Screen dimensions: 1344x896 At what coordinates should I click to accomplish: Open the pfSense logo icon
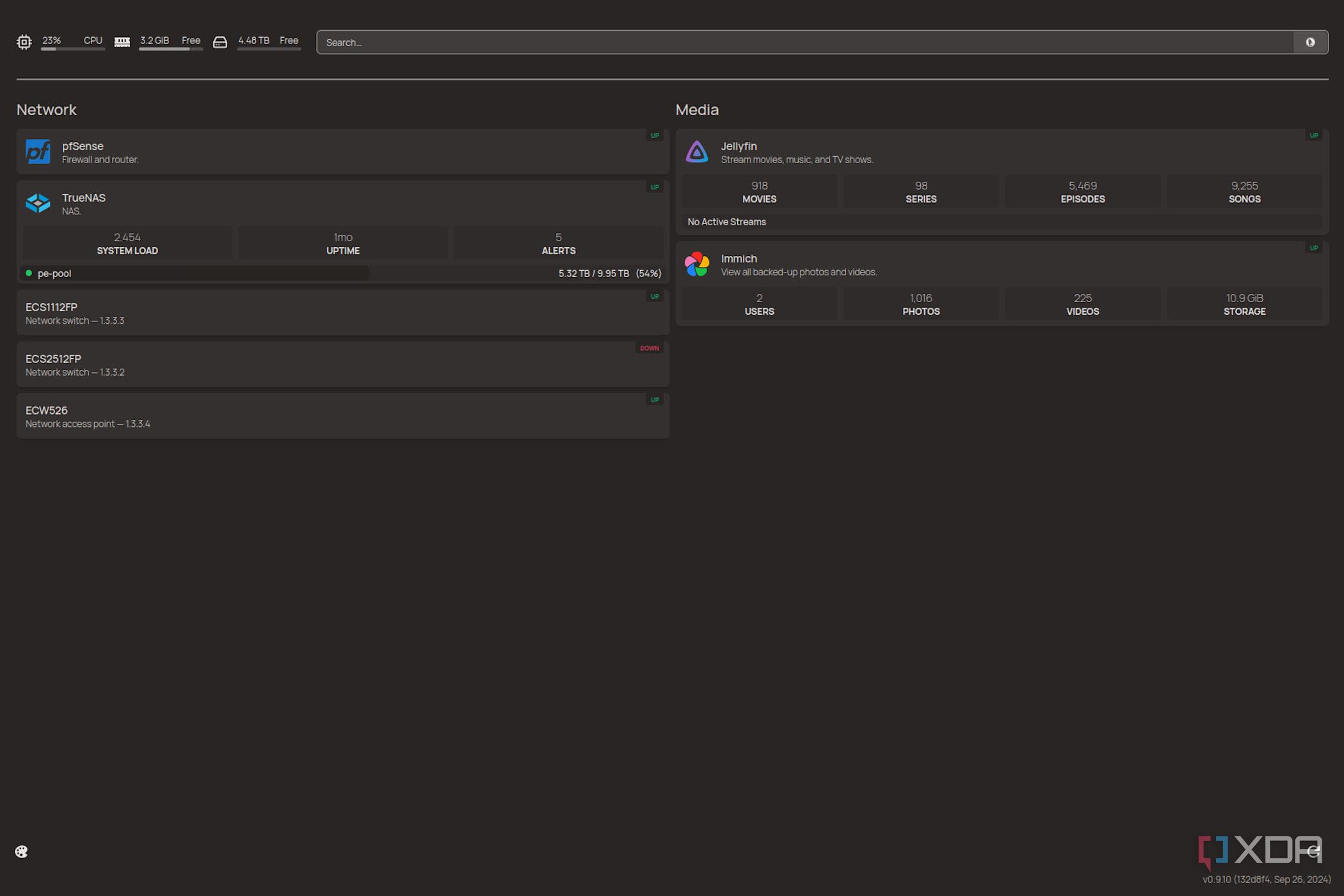[38, 152]
